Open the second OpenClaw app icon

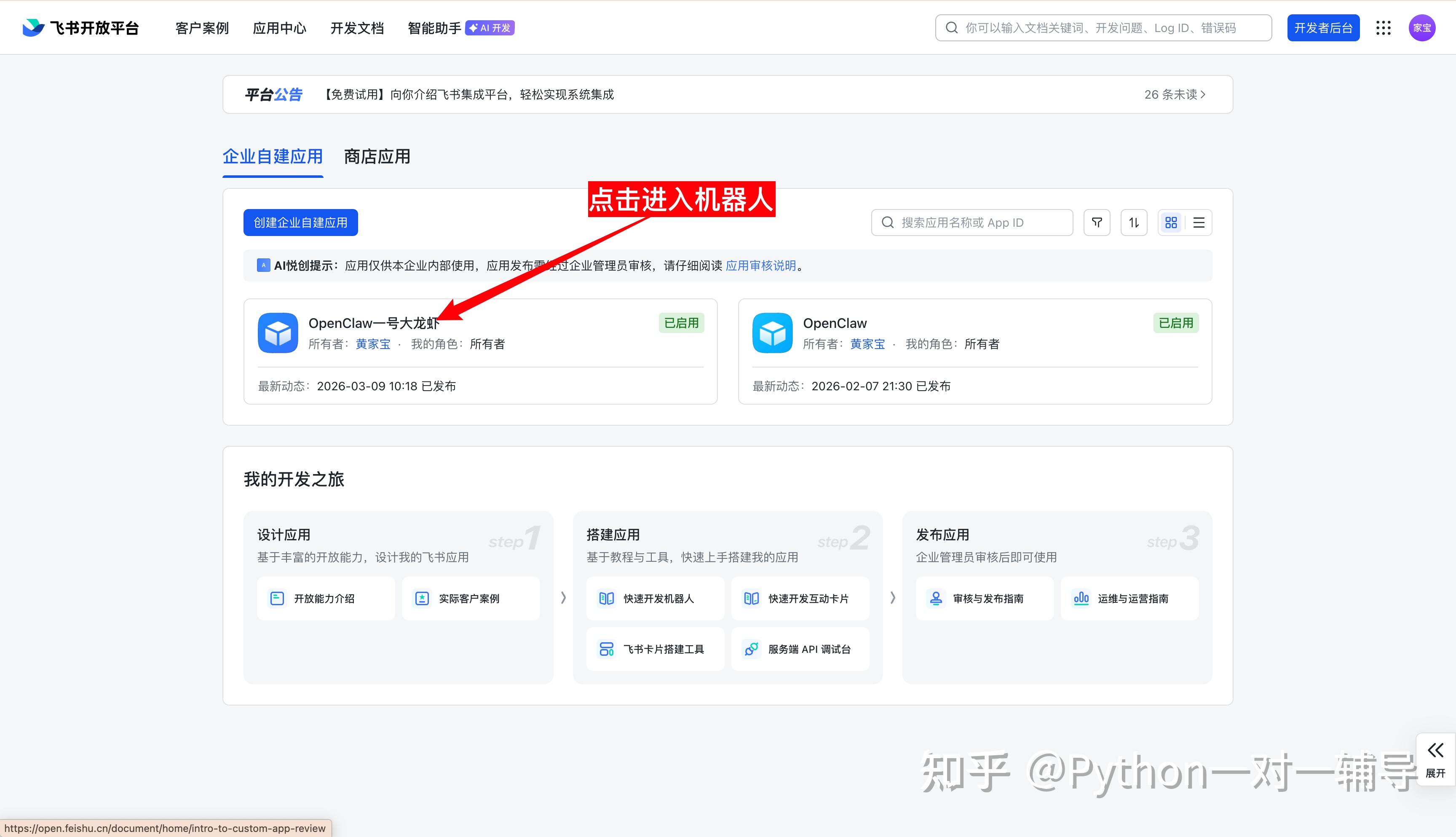(772, 333)
